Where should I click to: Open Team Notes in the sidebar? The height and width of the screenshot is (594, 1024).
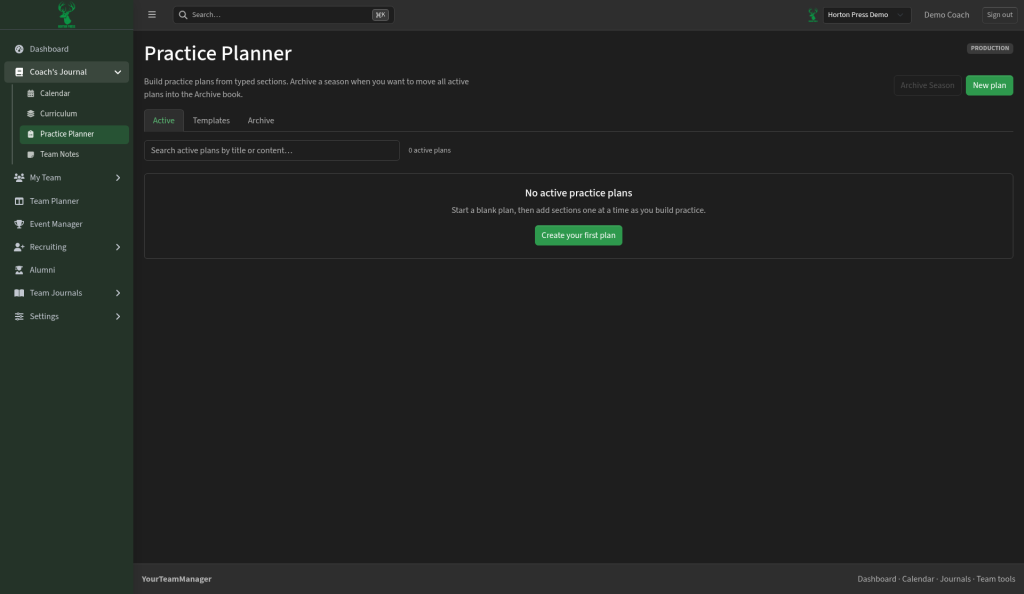74,154
